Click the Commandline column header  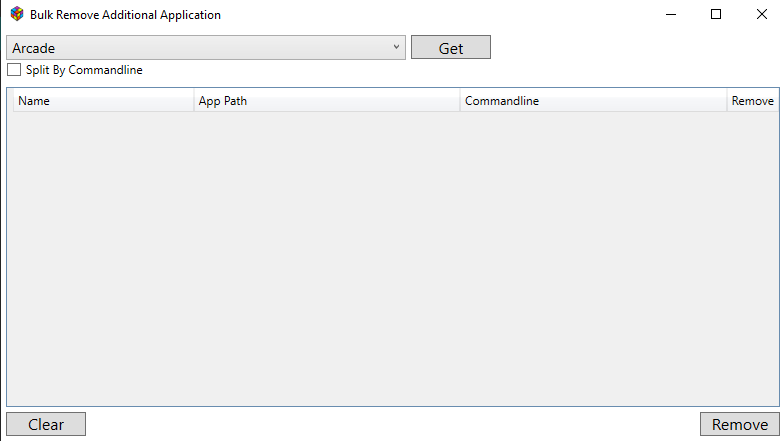click(594, 100)
